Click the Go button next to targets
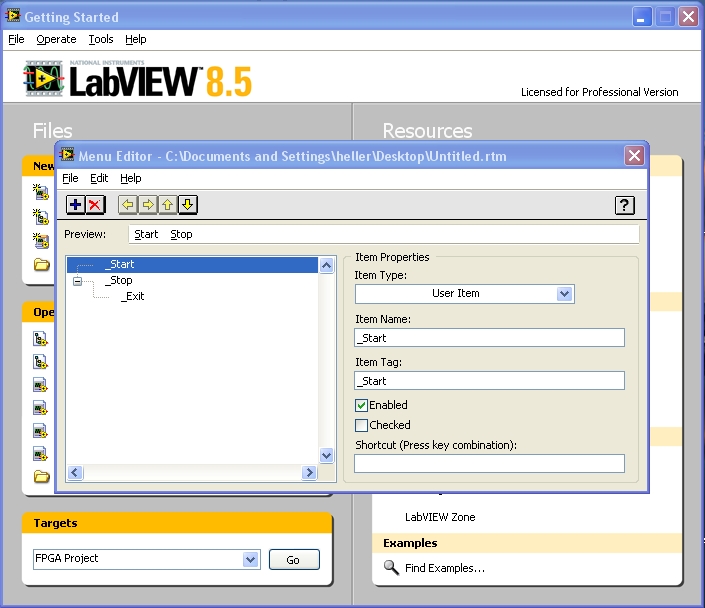This screenshot has height=608, width=705. (294, 560)
